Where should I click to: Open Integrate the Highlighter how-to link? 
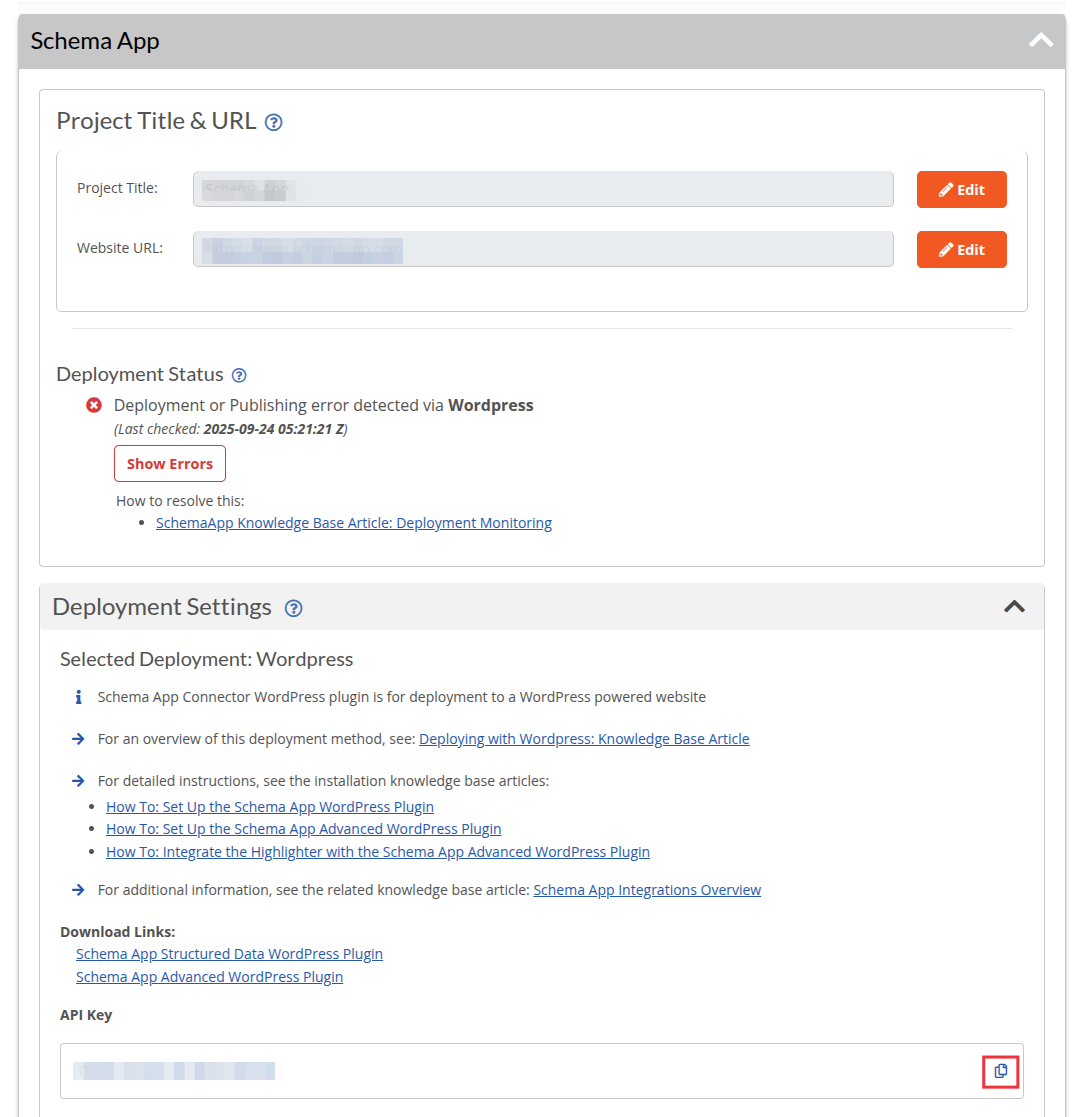coord(378,851)
